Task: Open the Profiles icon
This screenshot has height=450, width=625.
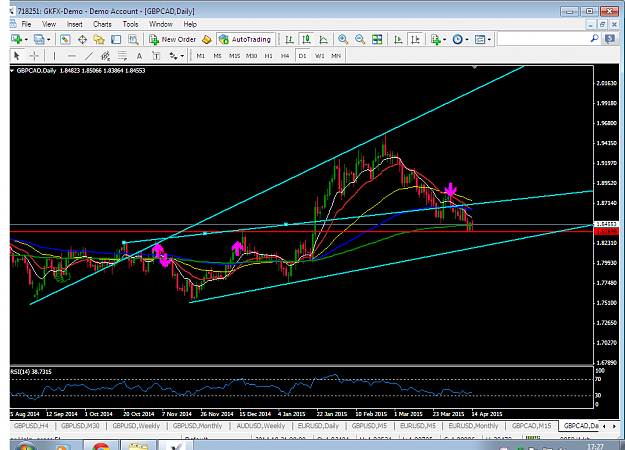Action: coord(39,39)
